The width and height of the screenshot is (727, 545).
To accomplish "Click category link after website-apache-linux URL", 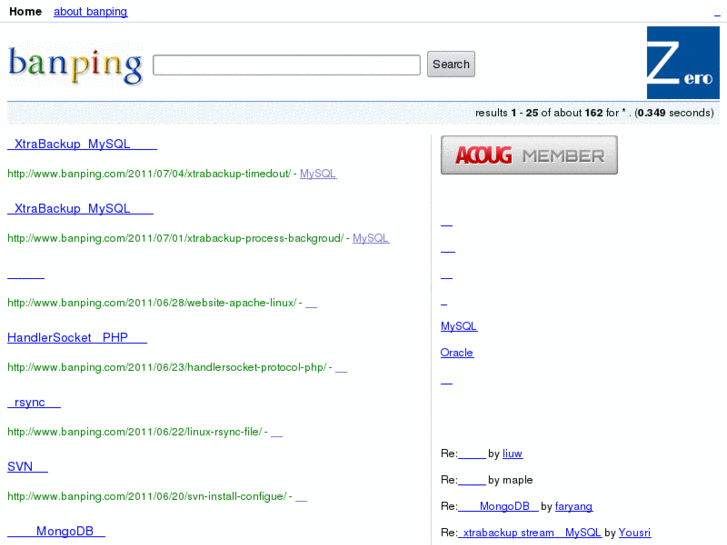I will (311, 303).
